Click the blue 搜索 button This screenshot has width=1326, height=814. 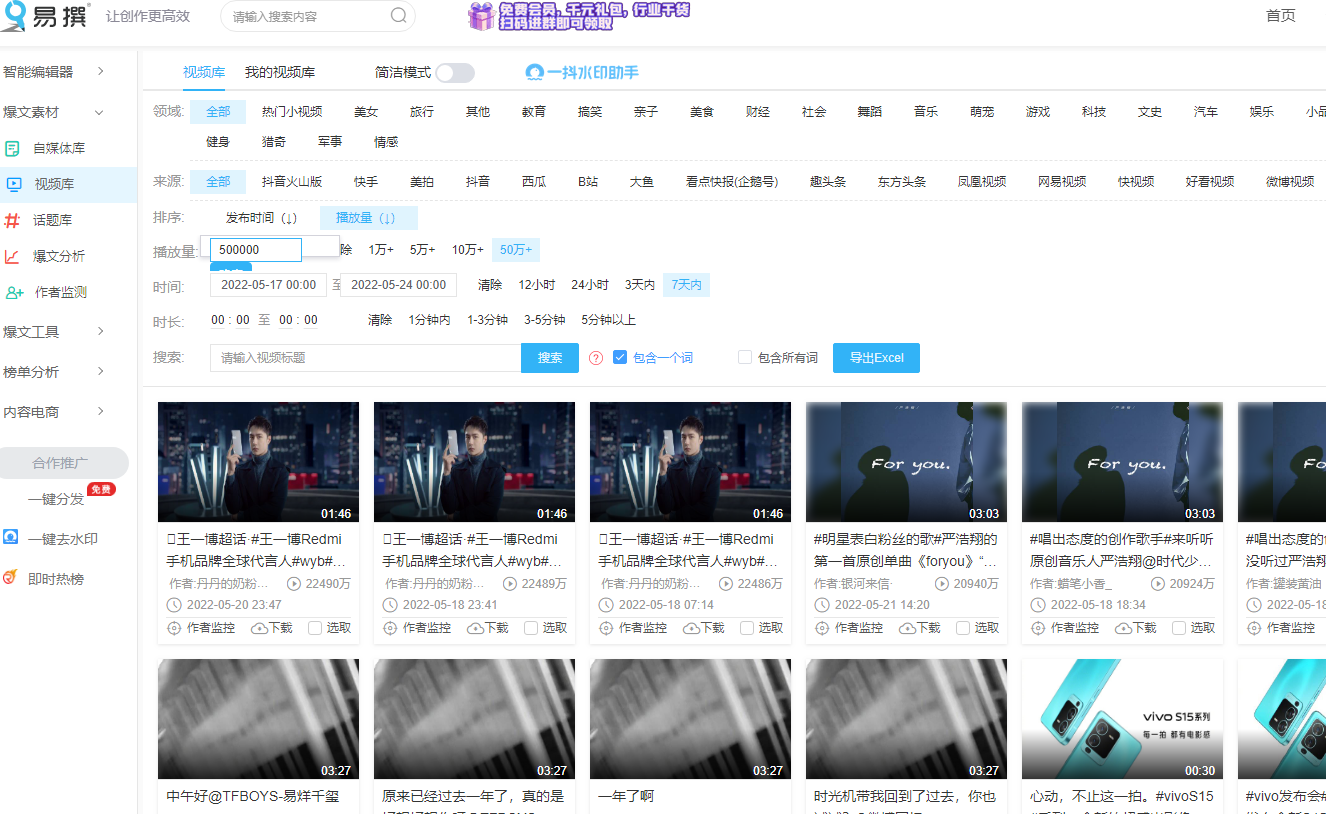pyautogui.click(x=550, y=358)
